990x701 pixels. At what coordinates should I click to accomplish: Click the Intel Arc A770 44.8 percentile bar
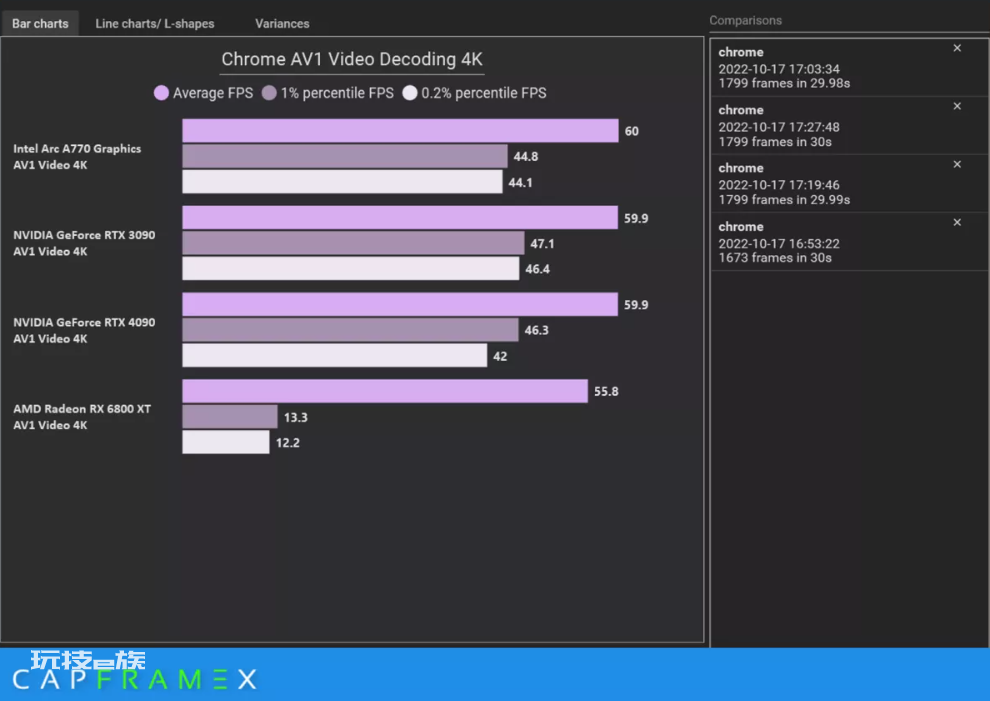[345, 156]
